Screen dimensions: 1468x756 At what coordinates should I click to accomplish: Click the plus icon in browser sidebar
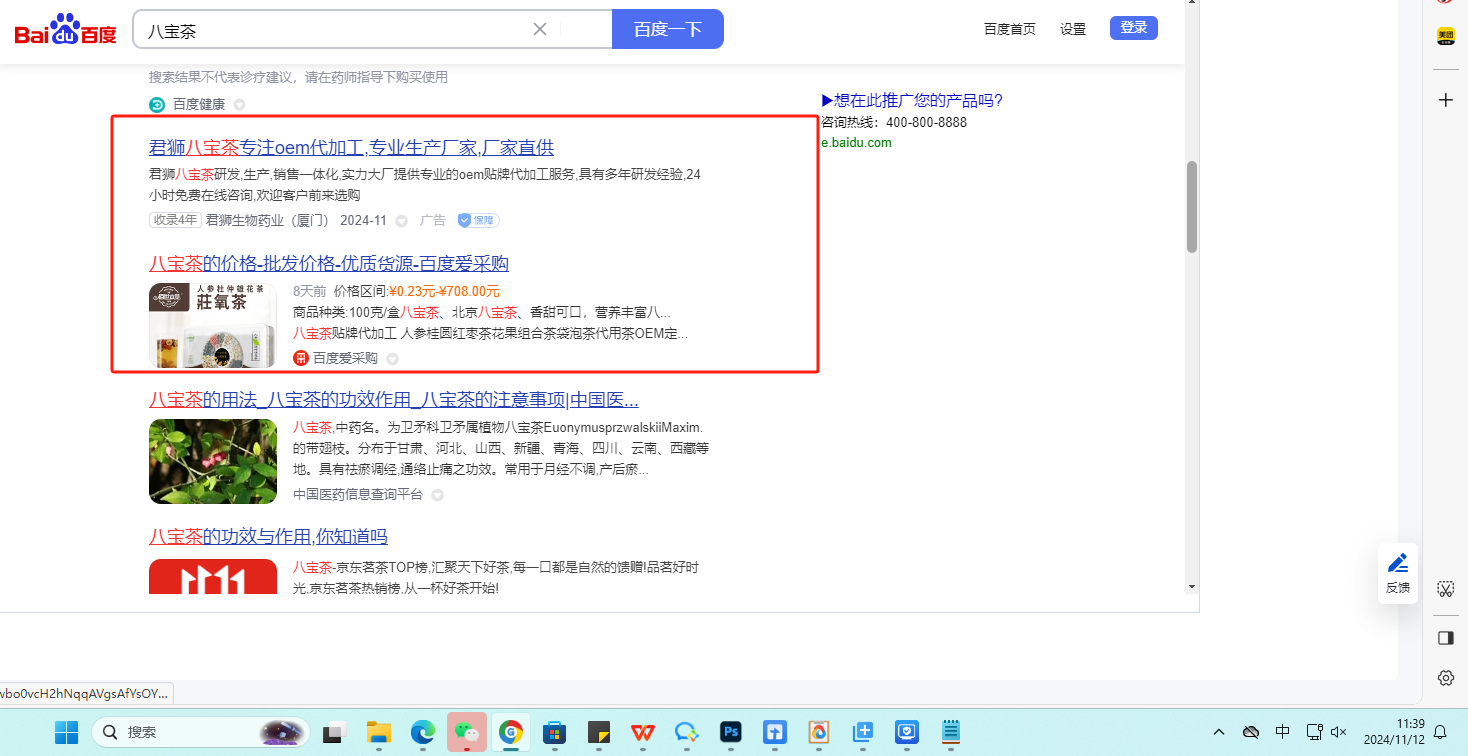1445,100
